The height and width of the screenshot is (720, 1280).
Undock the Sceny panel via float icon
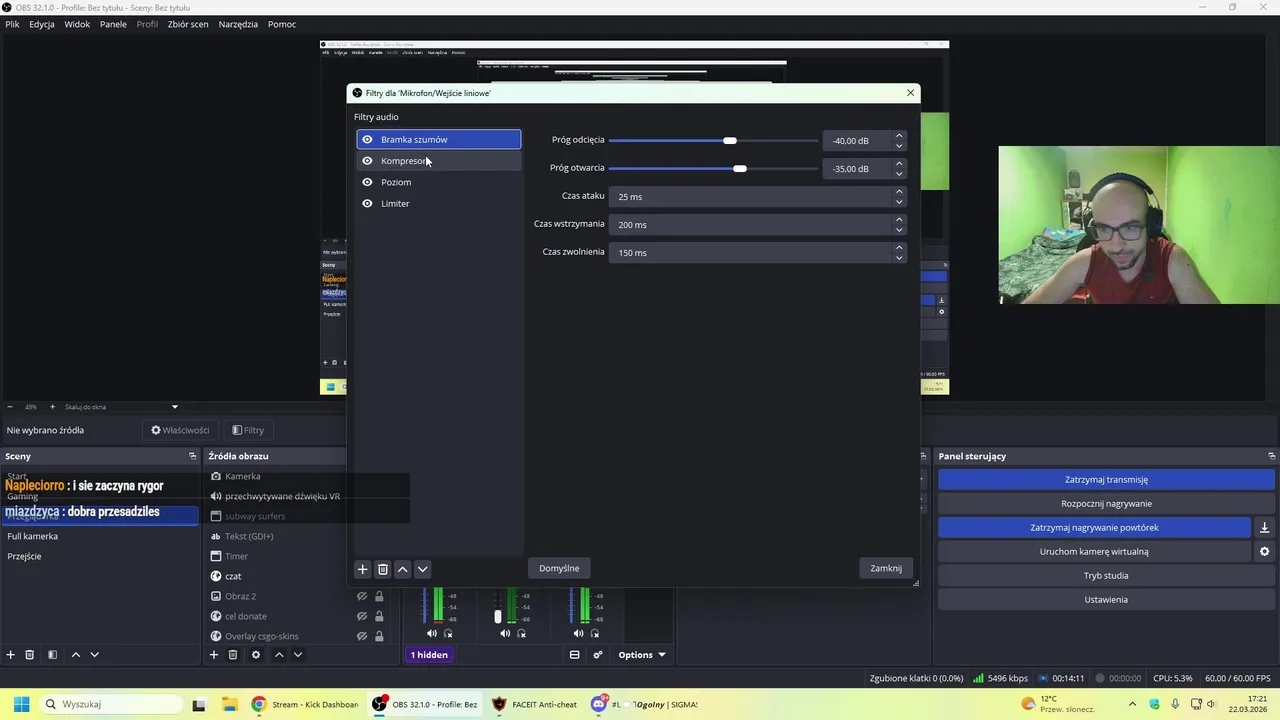coord(193,456)
